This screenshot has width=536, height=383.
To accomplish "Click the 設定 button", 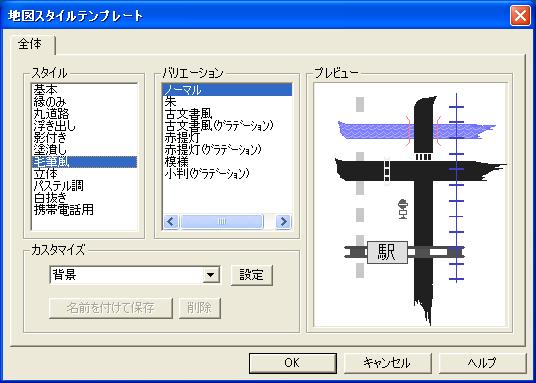I will (x=252, y=275).
